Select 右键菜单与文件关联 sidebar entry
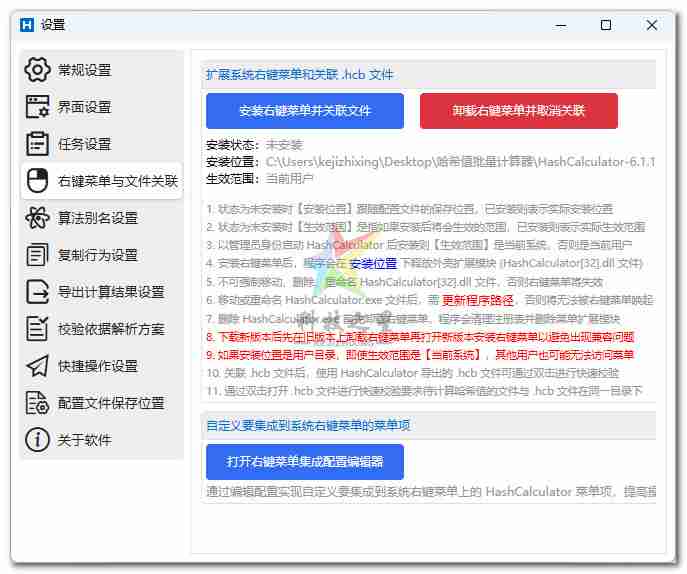The width and height of the screenshot is (687, 574). click(x=103, y=181)
